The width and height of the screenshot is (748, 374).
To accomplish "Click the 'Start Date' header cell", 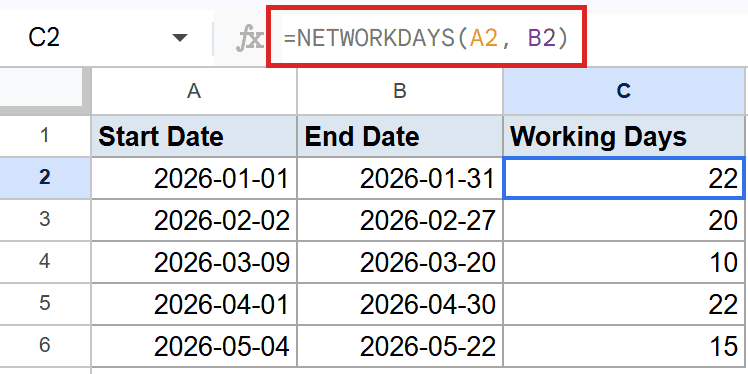I will (x=194, y=136).
